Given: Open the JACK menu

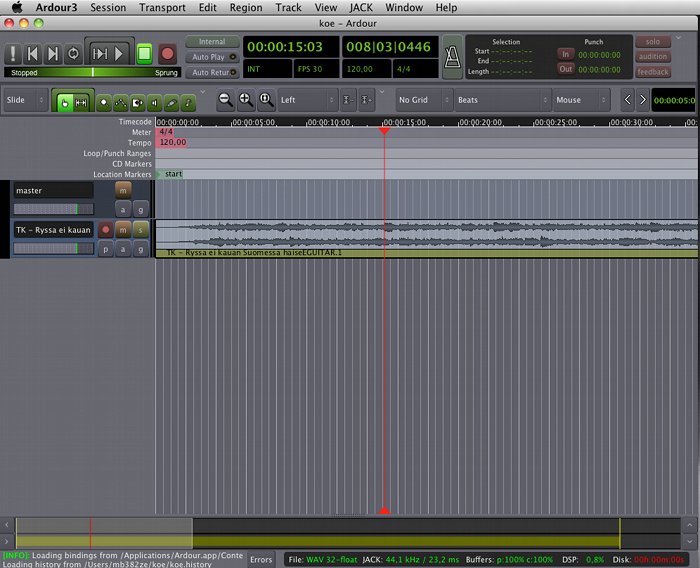Looking at the screenshot, I should coord(361,7).
